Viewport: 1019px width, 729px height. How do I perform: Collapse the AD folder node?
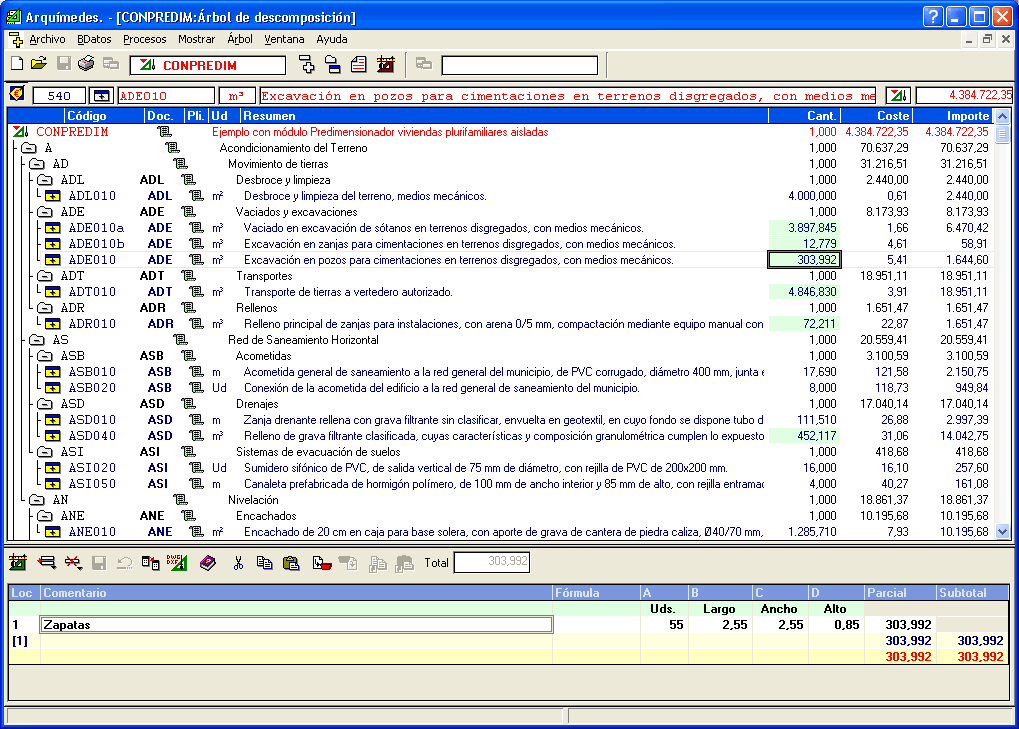click(x=36, y=164)
